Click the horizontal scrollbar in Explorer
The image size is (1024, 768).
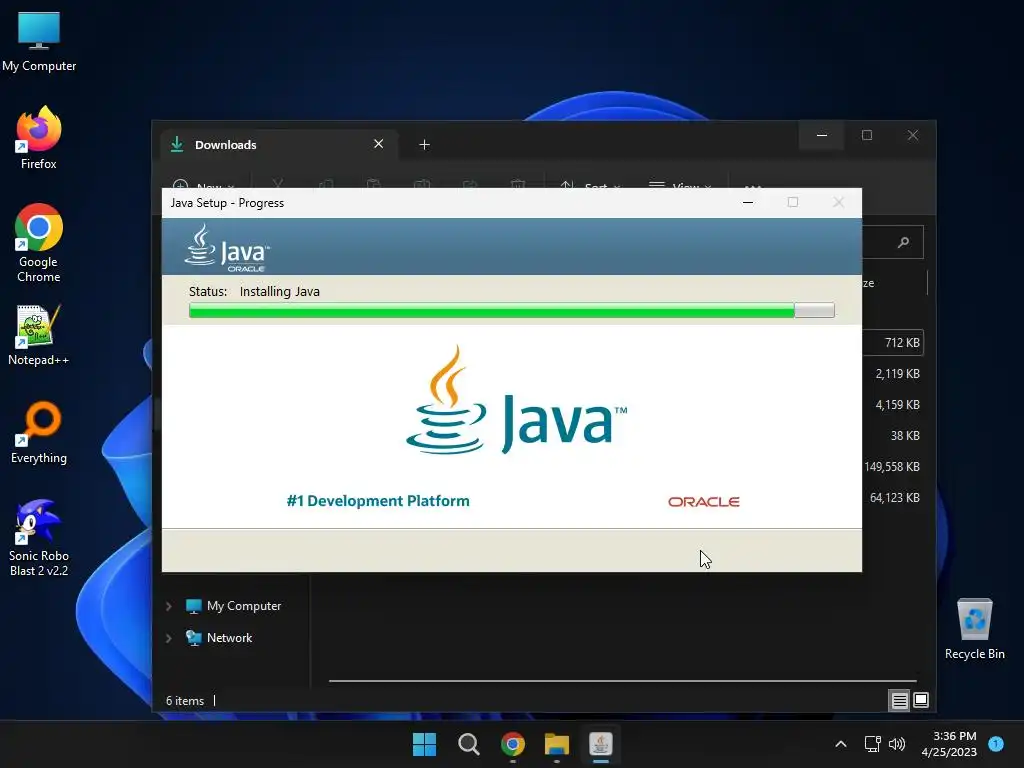point(622,680)
